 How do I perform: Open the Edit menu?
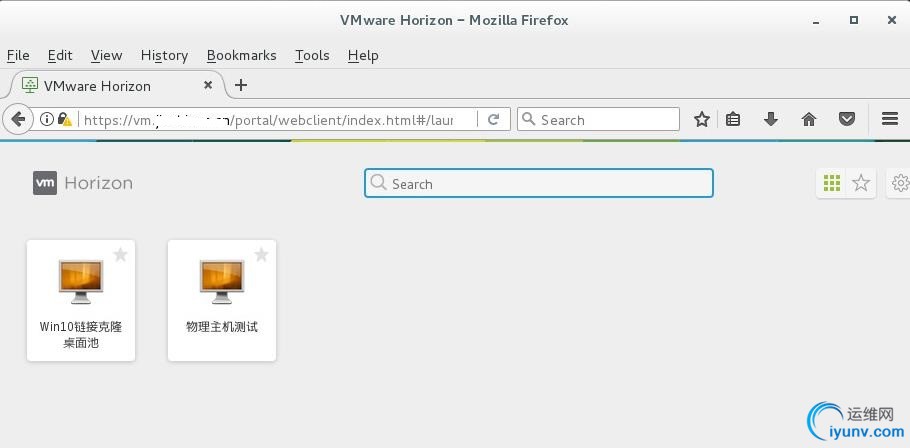60,55
